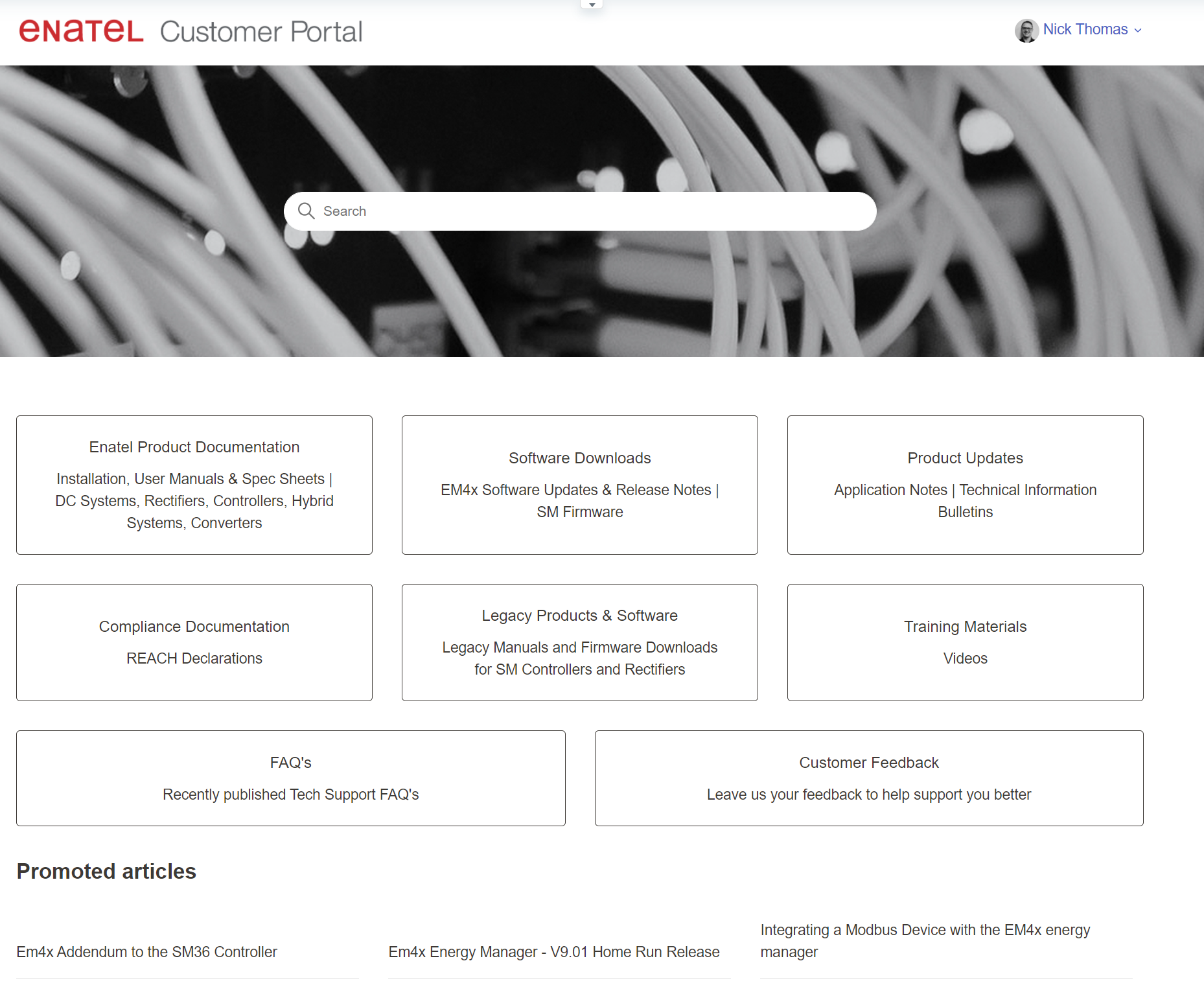Open Training Materials category card

pos(966,642)
